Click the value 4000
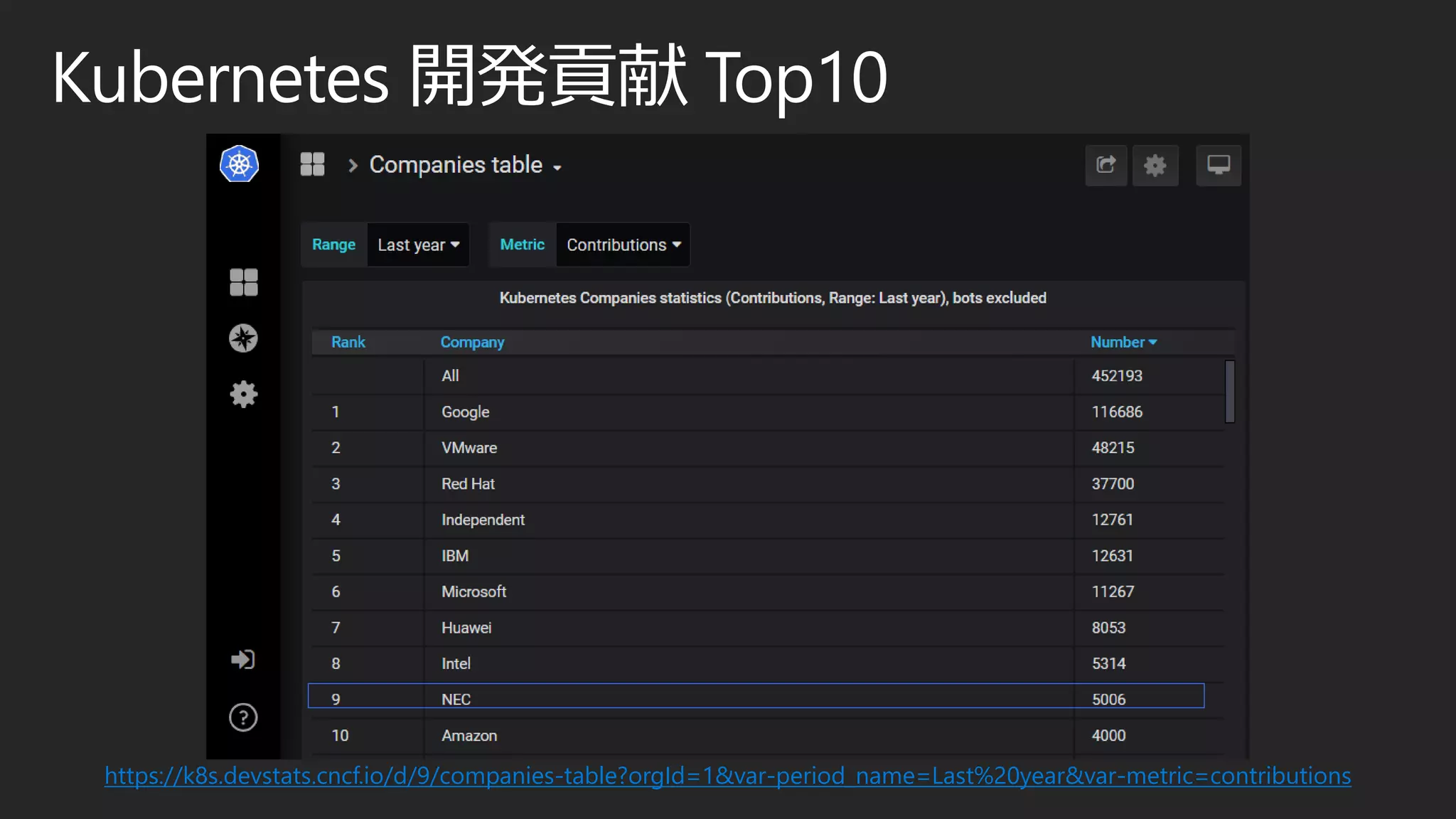The height and width of the screenshot is (819, 1456). click(x=1108, y=736)
